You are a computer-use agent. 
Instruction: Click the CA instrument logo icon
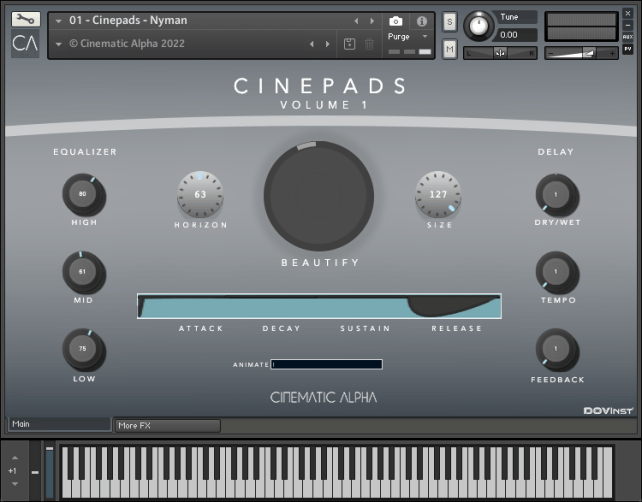coord(25,43)
